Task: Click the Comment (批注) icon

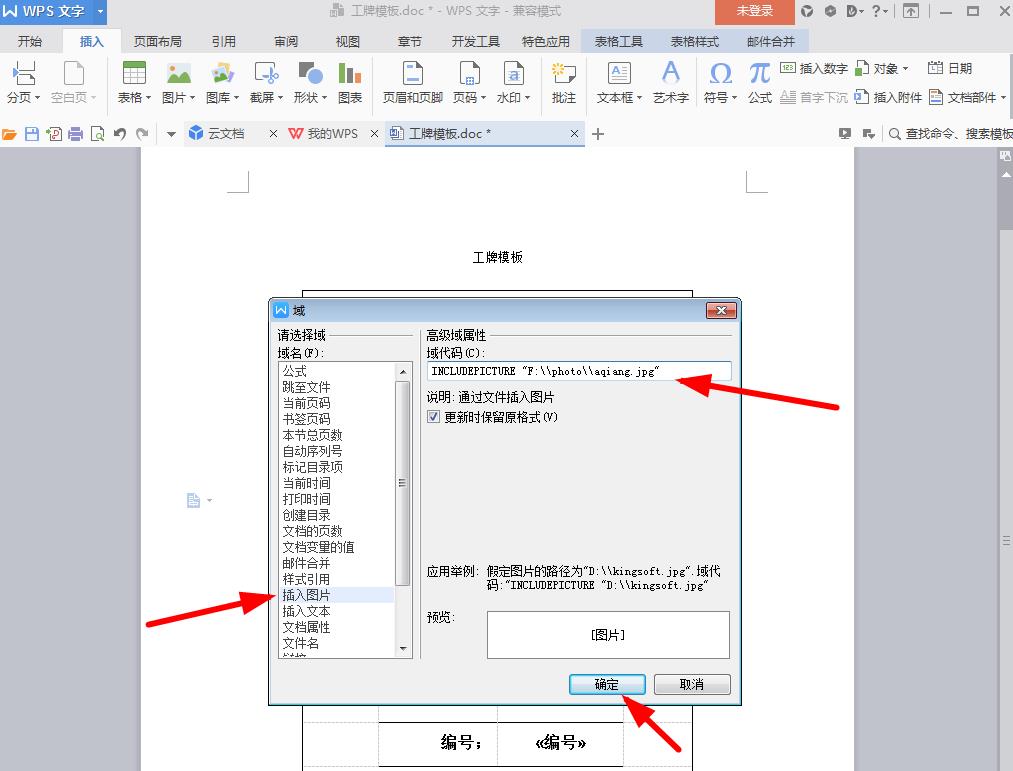Action: point(563,75)
